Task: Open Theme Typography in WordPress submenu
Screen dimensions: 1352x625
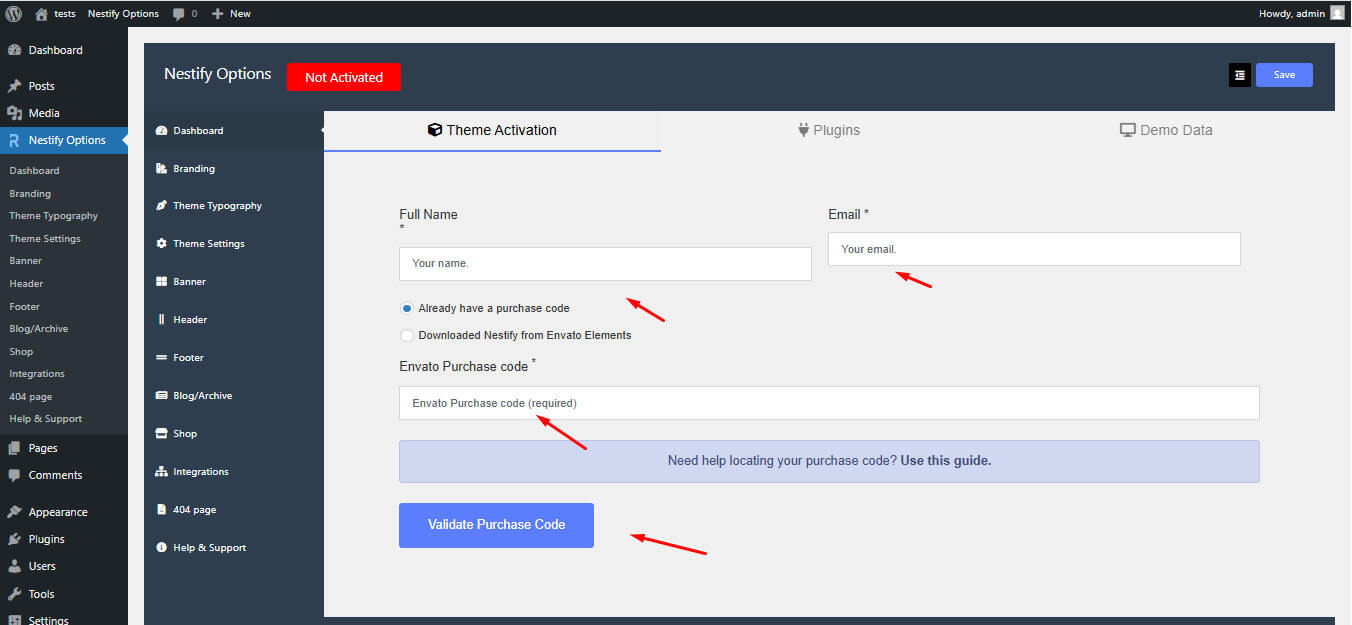Action: (x=54, y=216)
